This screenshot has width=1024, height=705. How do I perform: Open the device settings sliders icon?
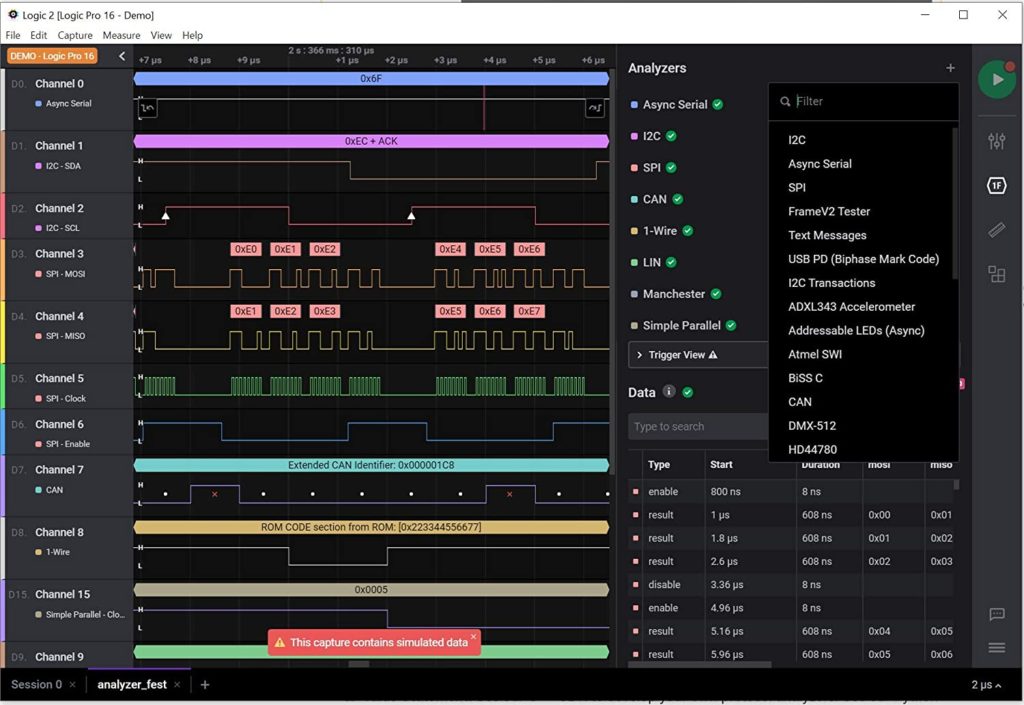997,140
